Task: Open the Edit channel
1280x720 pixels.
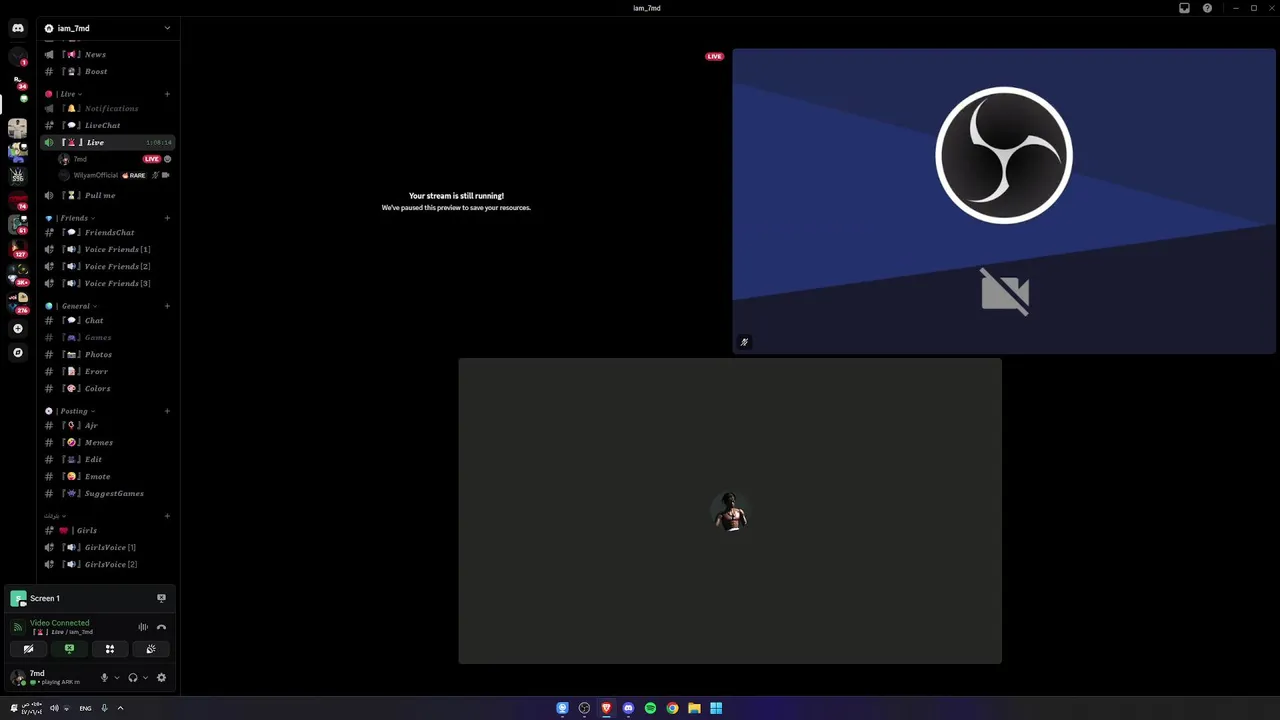Action: [108, 460]
